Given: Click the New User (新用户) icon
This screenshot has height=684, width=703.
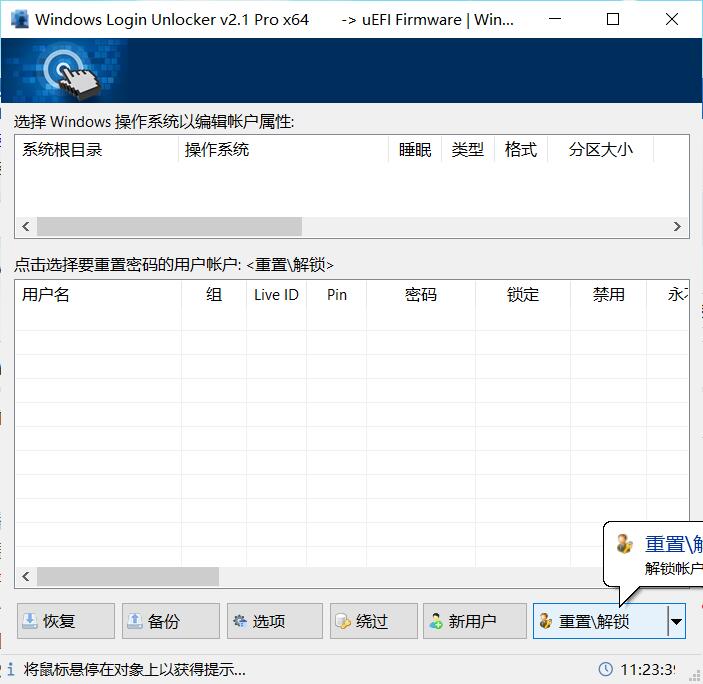Looking at the screenshot, I should pos(436,621).
